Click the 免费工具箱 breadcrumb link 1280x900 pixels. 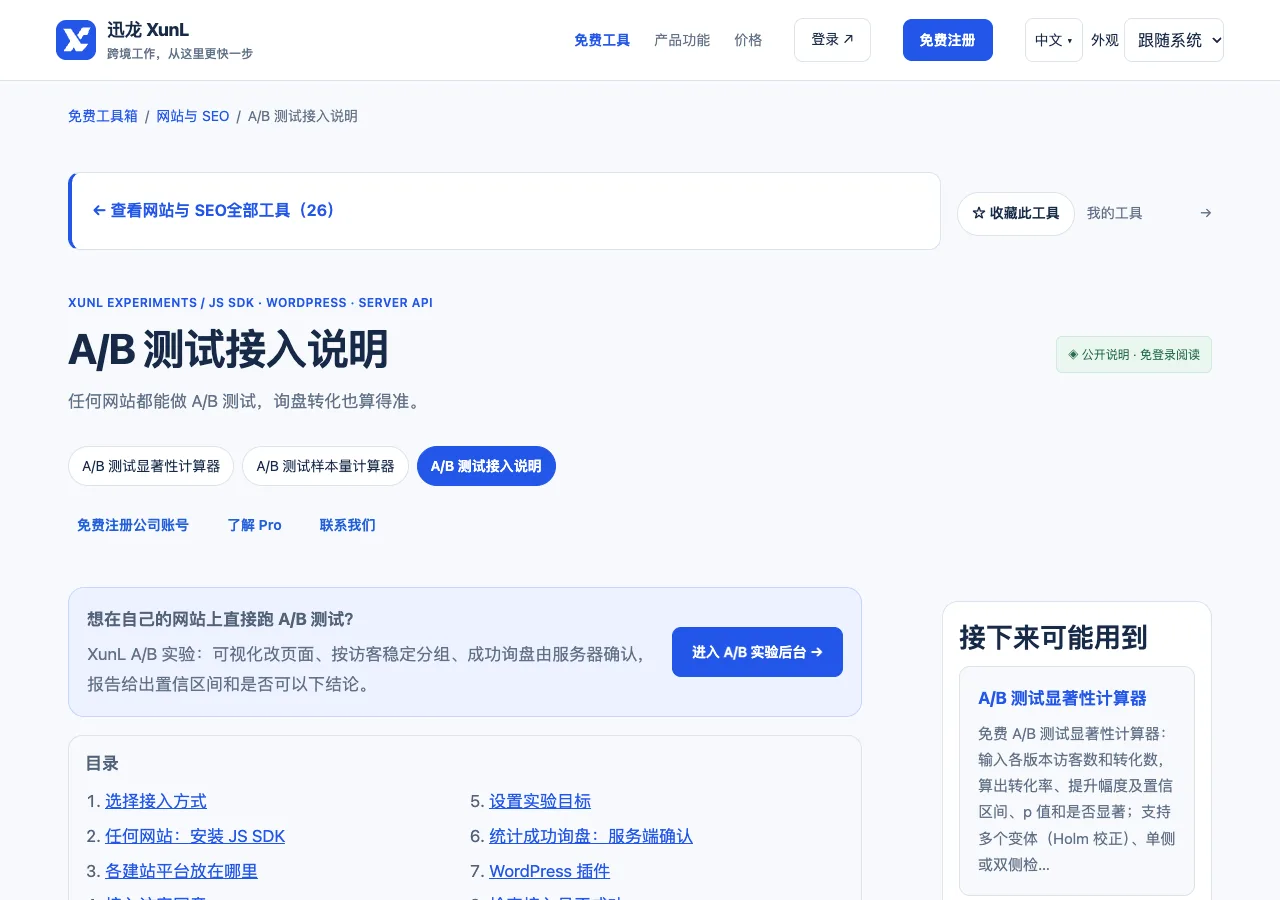click(103, 116)
